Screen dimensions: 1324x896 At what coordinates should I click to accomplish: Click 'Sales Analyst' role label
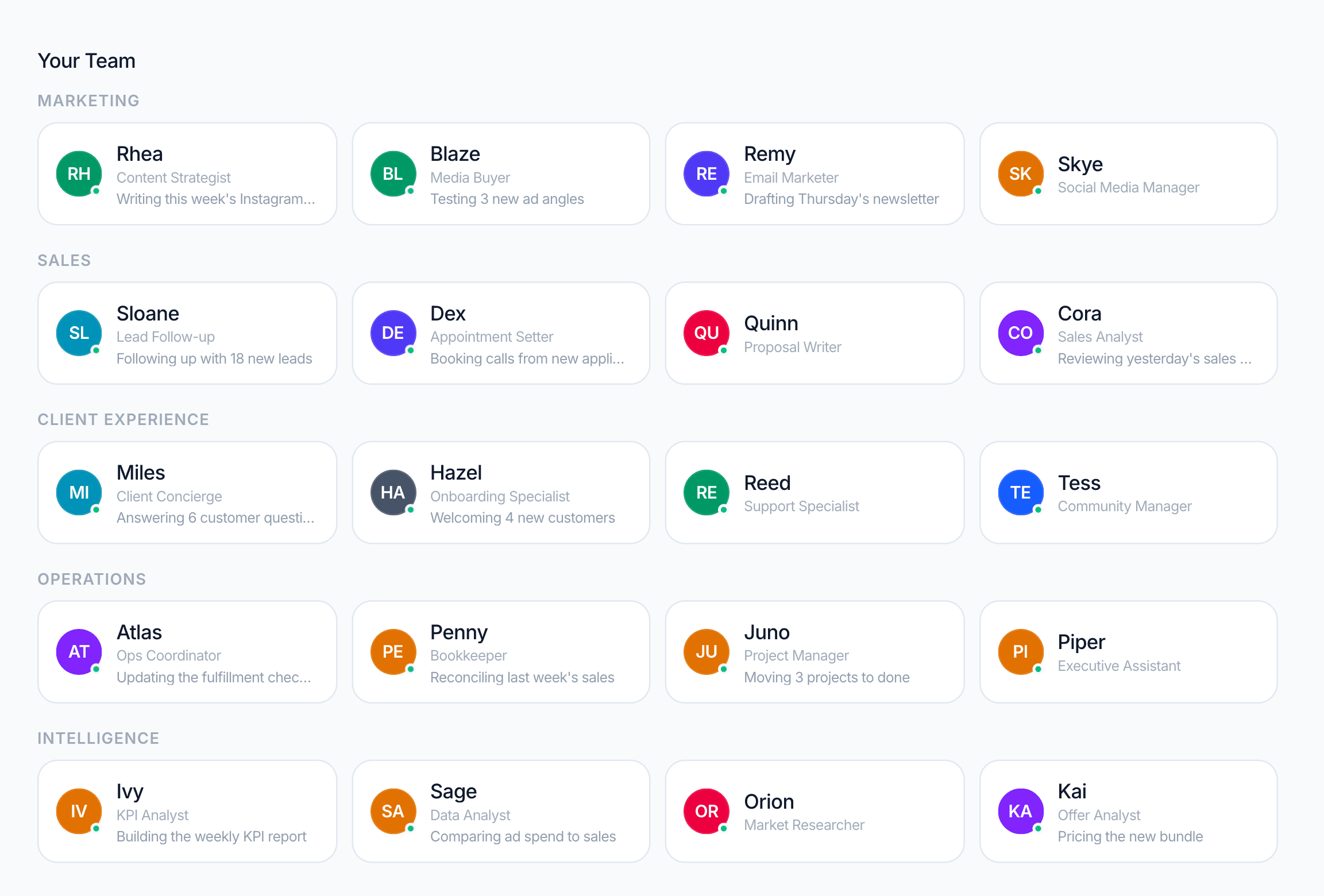click(1100, 337)
